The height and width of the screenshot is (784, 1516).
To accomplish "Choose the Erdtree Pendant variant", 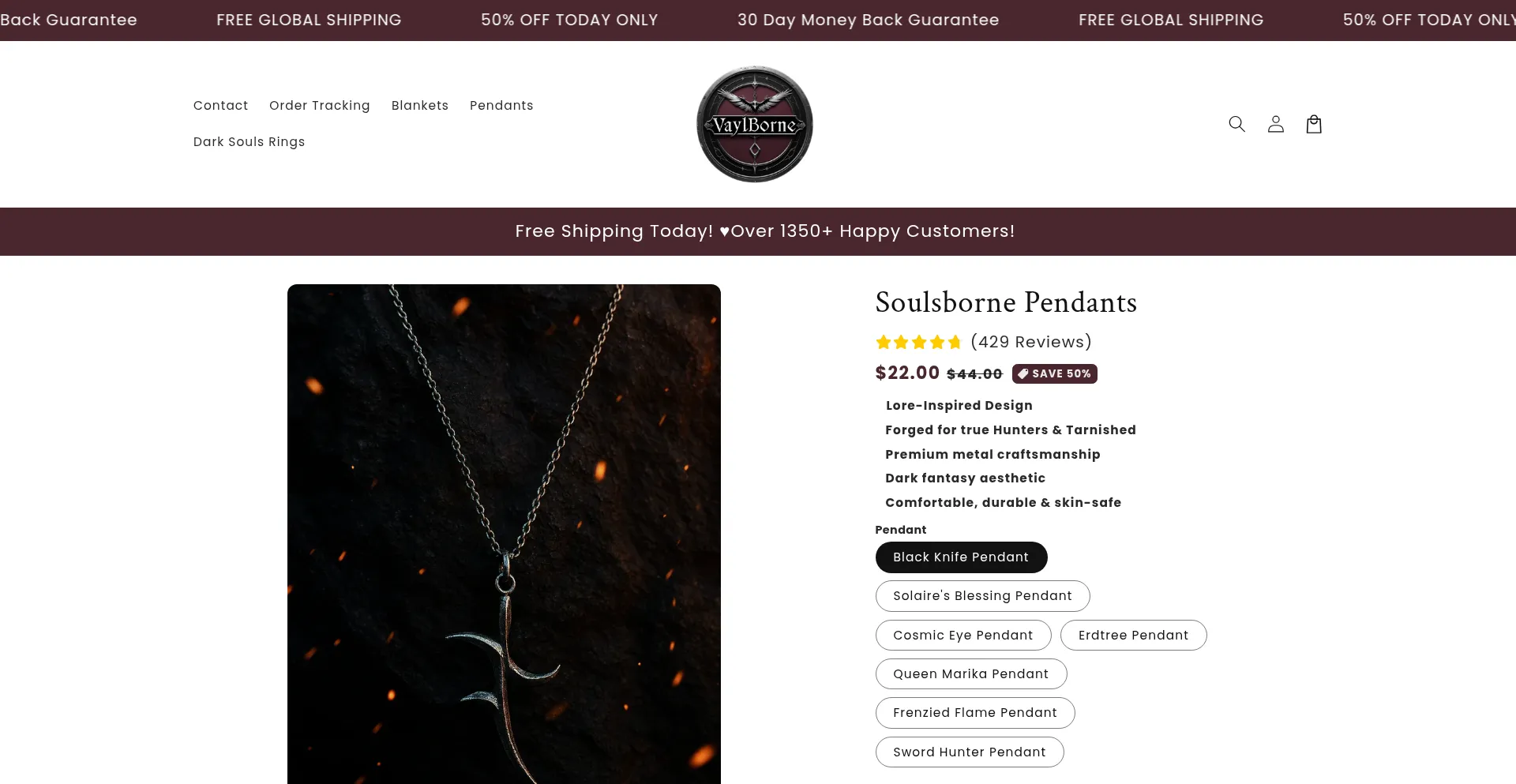I will [1133, 636].
